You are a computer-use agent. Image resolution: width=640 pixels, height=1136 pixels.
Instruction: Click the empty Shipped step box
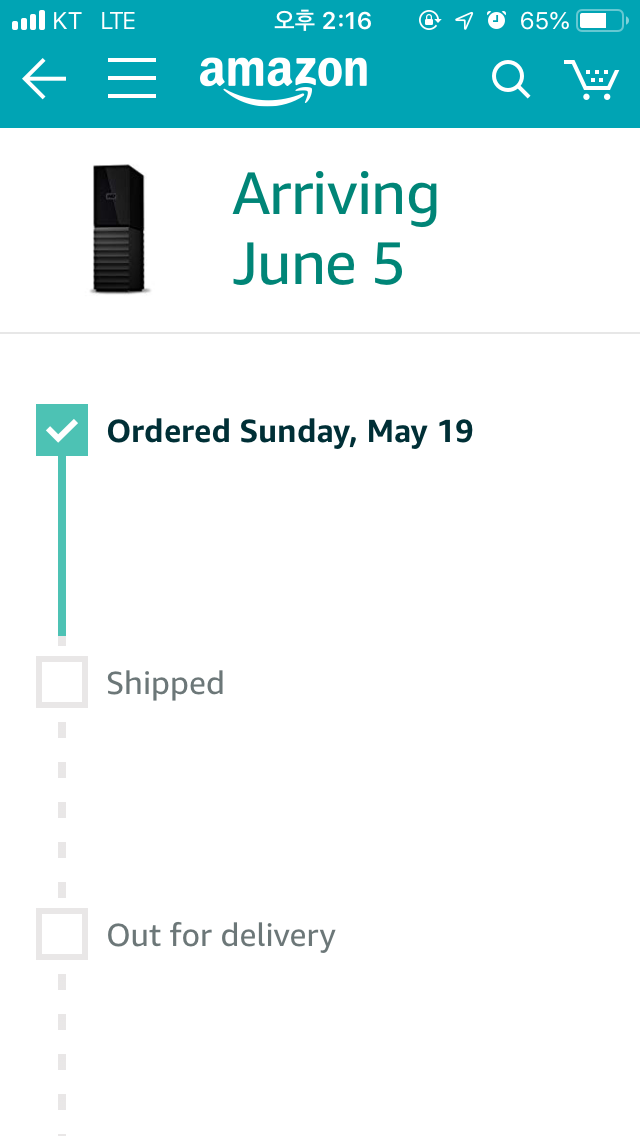tap(62, 682)
